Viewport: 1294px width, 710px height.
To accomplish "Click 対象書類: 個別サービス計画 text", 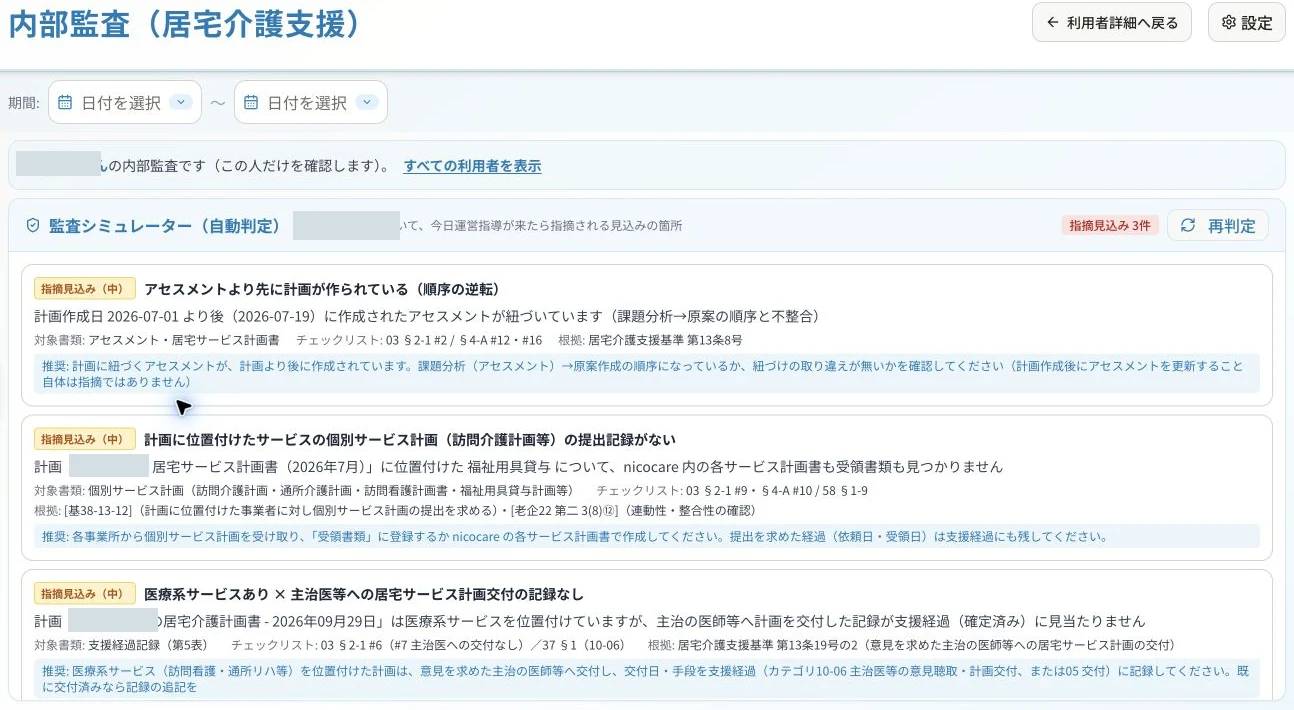I will pyautogui.click(x=303, y=490).
